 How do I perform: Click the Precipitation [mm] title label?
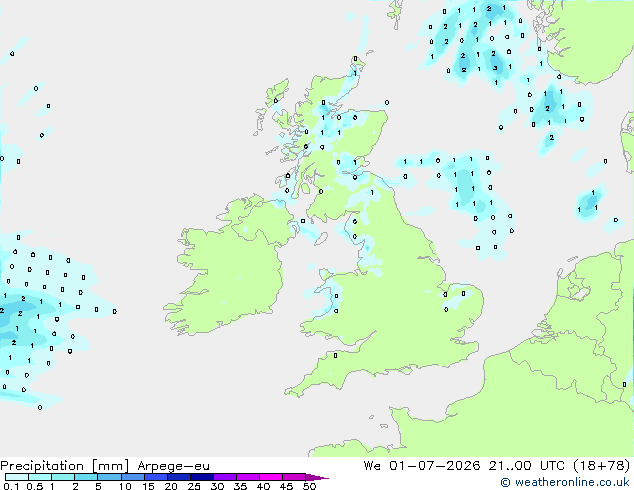(x=65, y=466)
